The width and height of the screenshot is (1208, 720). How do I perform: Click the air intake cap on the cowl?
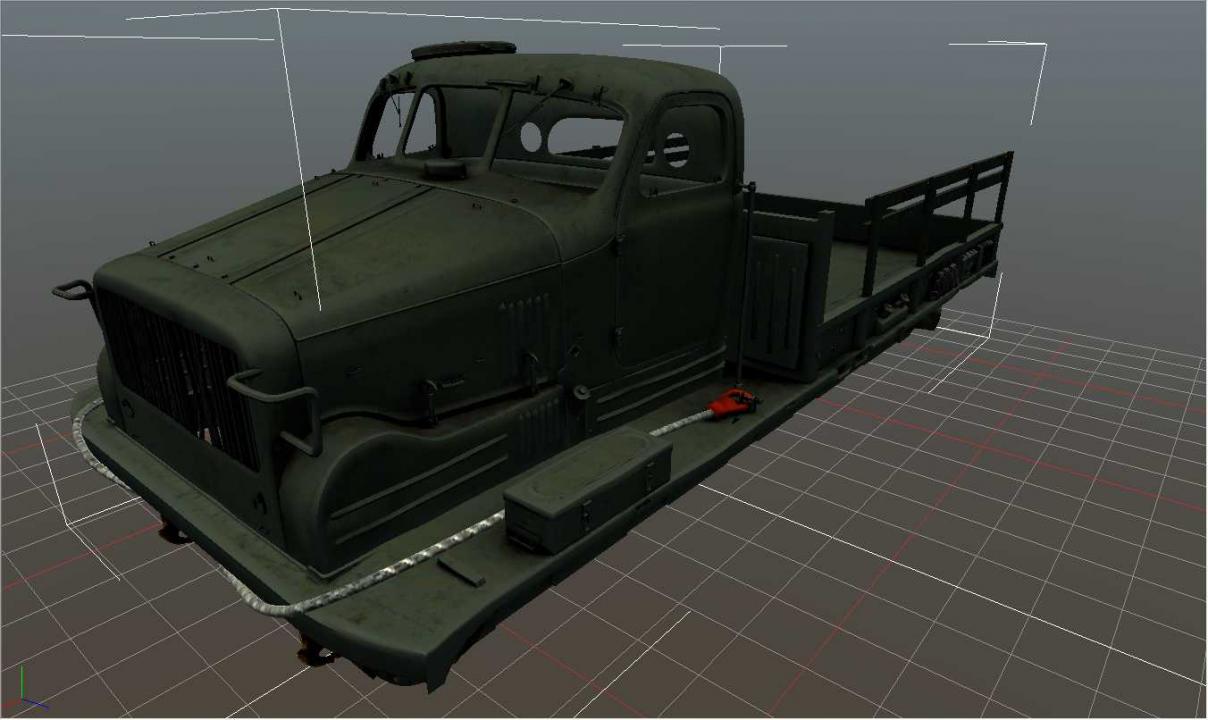tap(442, 169)
